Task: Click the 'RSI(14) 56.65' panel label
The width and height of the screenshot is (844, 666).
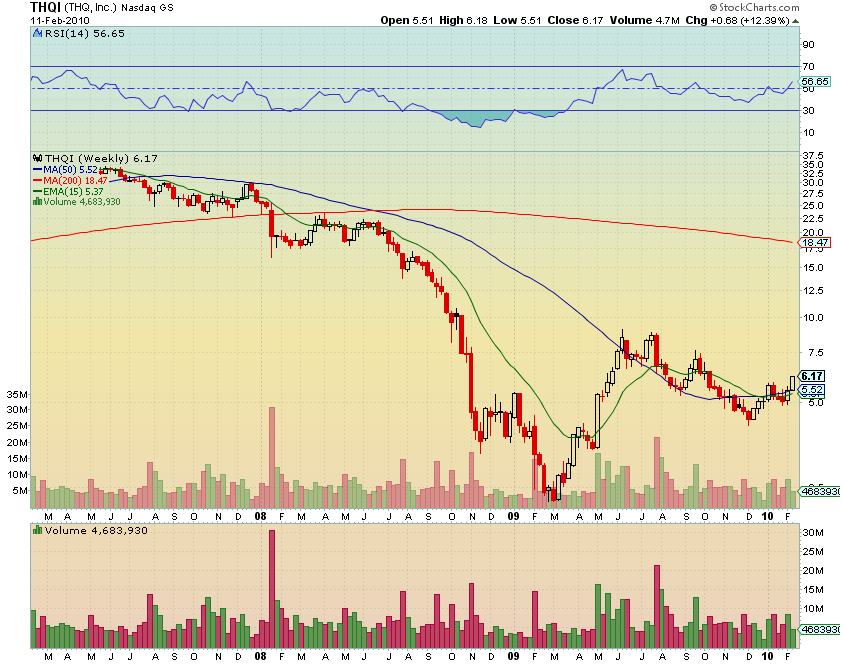Action: 85,33
